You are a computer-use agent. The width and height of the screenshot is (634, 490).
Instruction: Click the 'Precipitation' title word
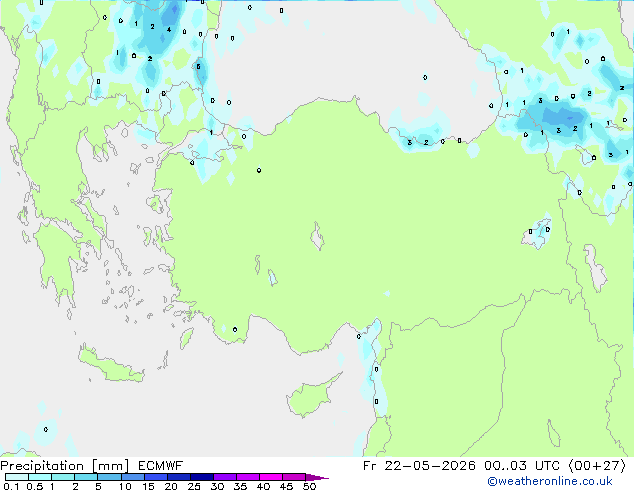pos(42,466)
